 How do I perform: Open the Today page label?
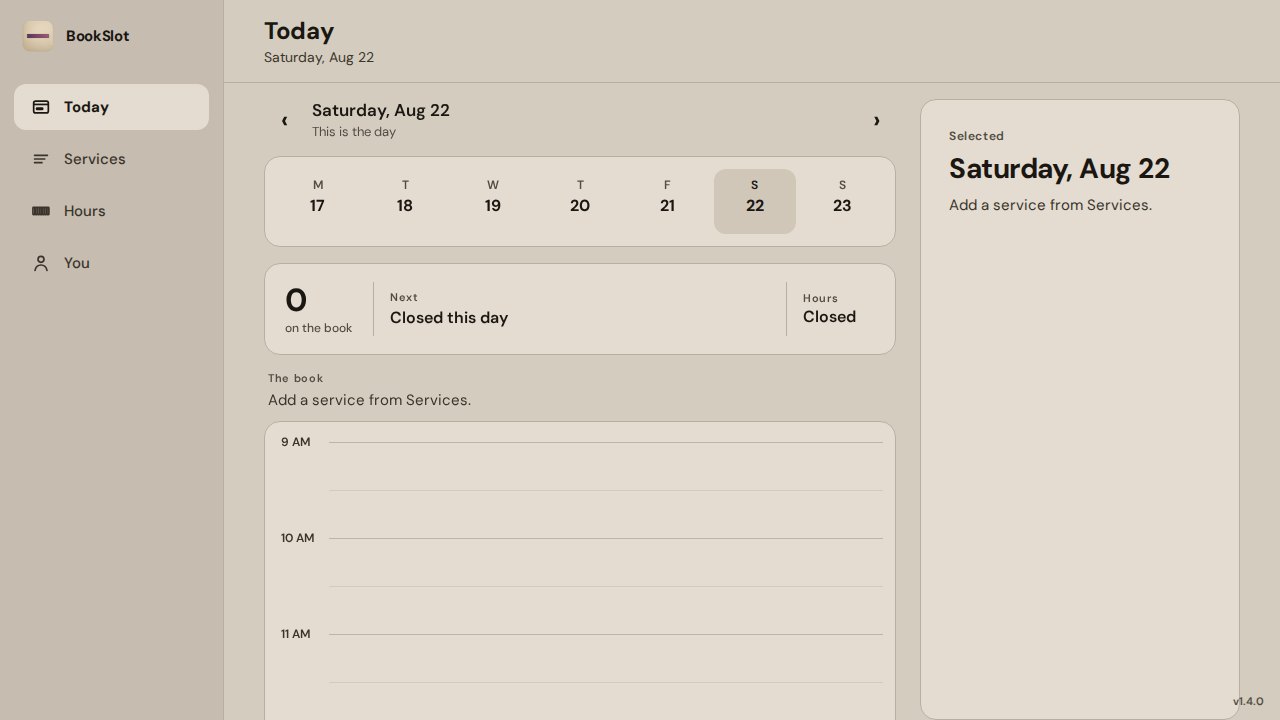[x=86, y=107]
